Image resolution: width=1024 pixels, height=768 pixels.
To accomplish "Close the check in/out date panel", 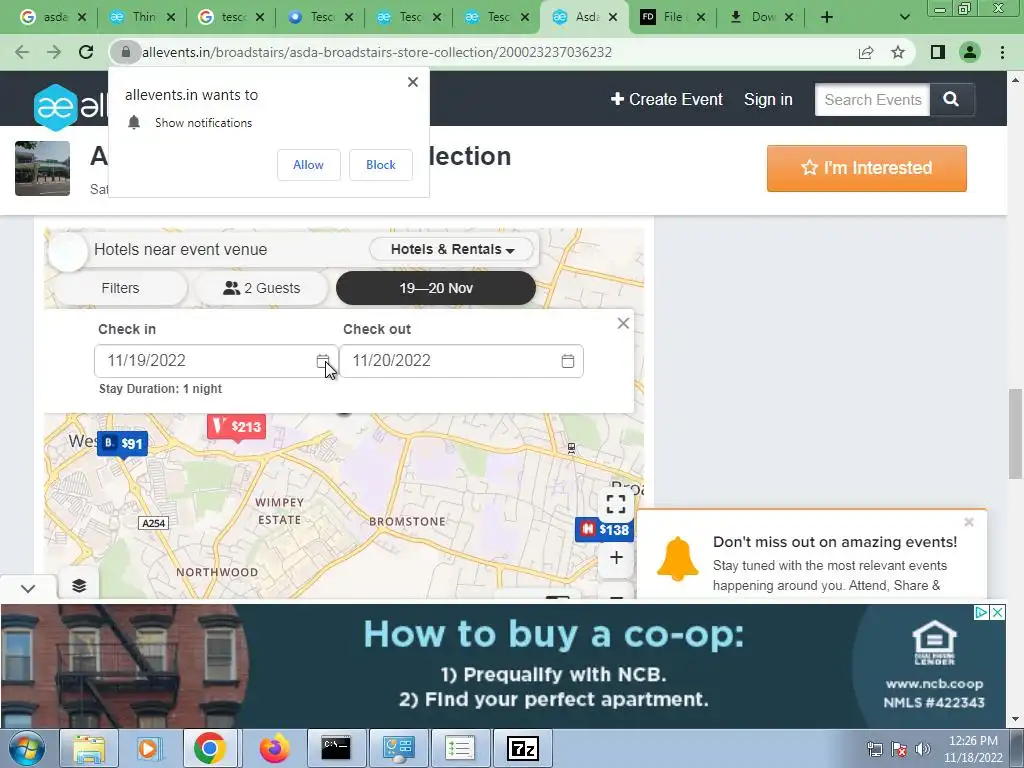I will 623,323.
